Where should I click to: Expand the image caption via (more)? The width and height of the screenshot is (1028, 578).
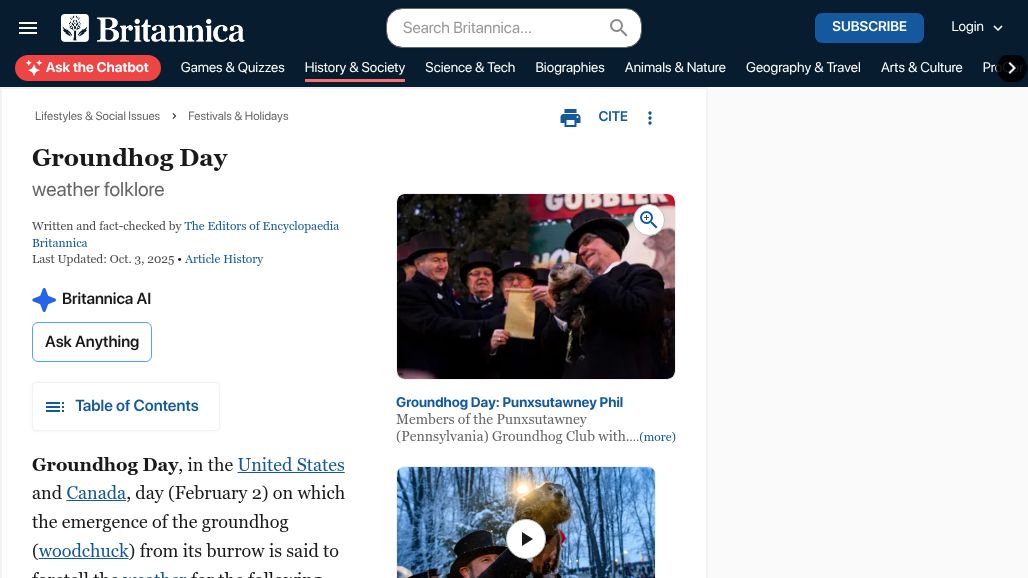click(657, 437)
